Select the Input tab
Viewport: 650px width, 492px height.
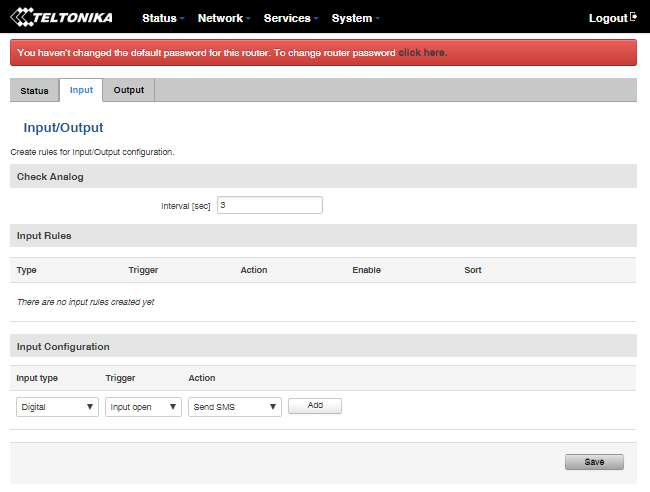81,90
